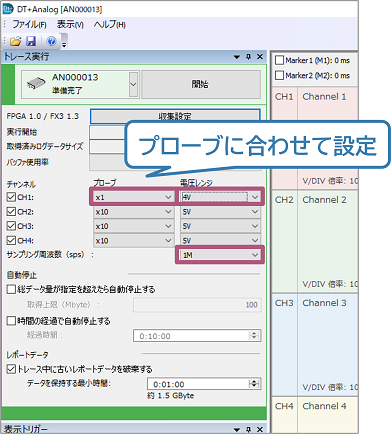Click the バッファ使用率 progress bar
The height and width of the screenshot is (434, 391).
click(175, 163)
